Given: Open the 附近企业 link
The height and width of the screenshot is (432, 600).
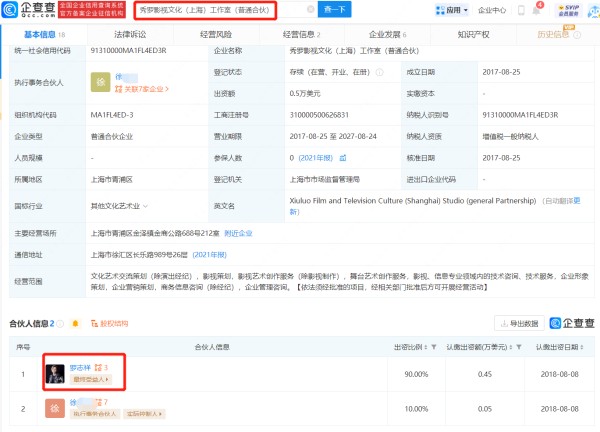Looking at the screenshot, I should click(238, 233).
